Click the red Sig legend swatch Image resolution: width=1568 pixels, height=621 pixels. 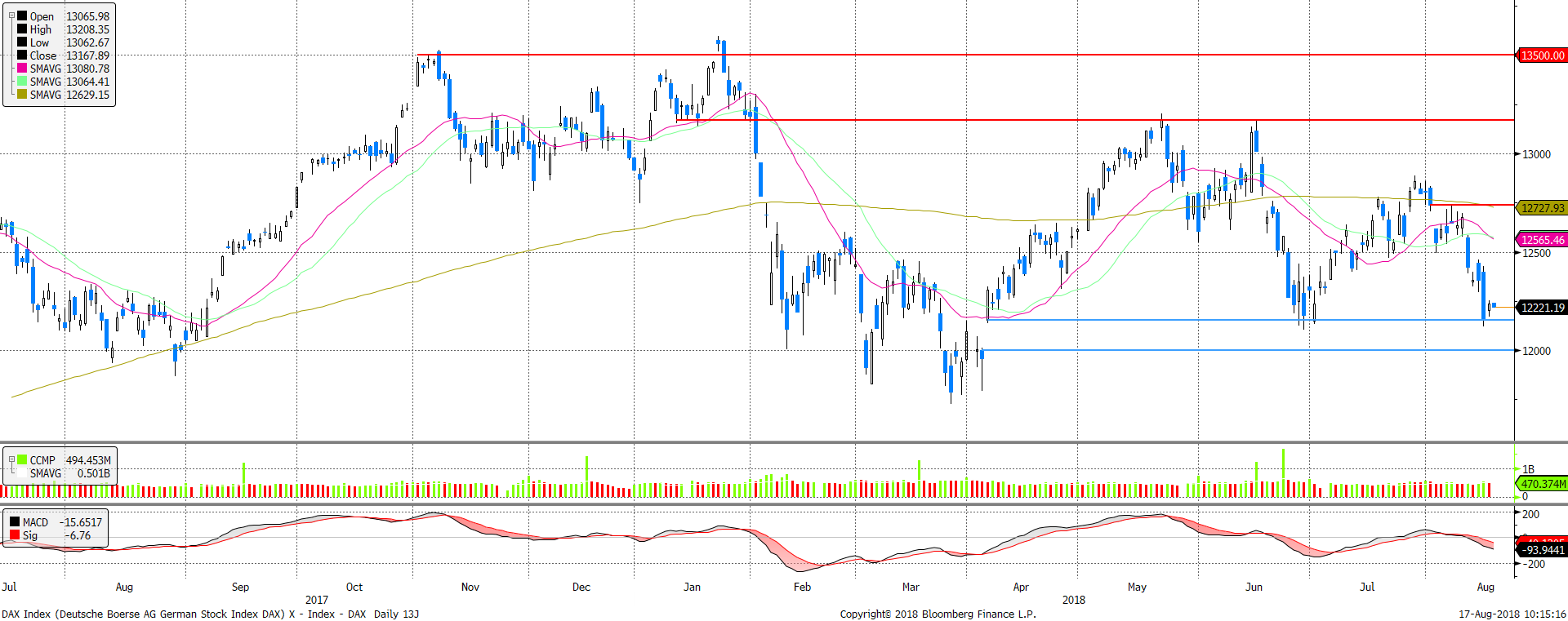tap(15, 535)
